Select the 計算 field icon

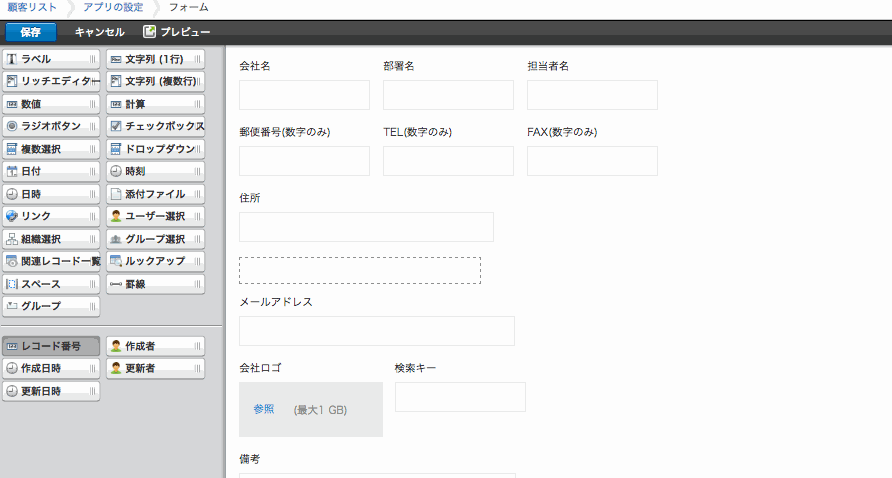(115, 104)
